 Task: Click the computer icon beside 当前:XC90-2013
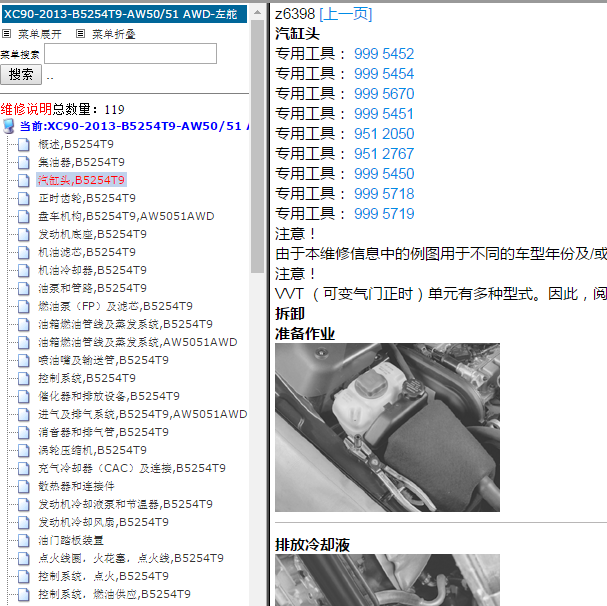(9, 126)
